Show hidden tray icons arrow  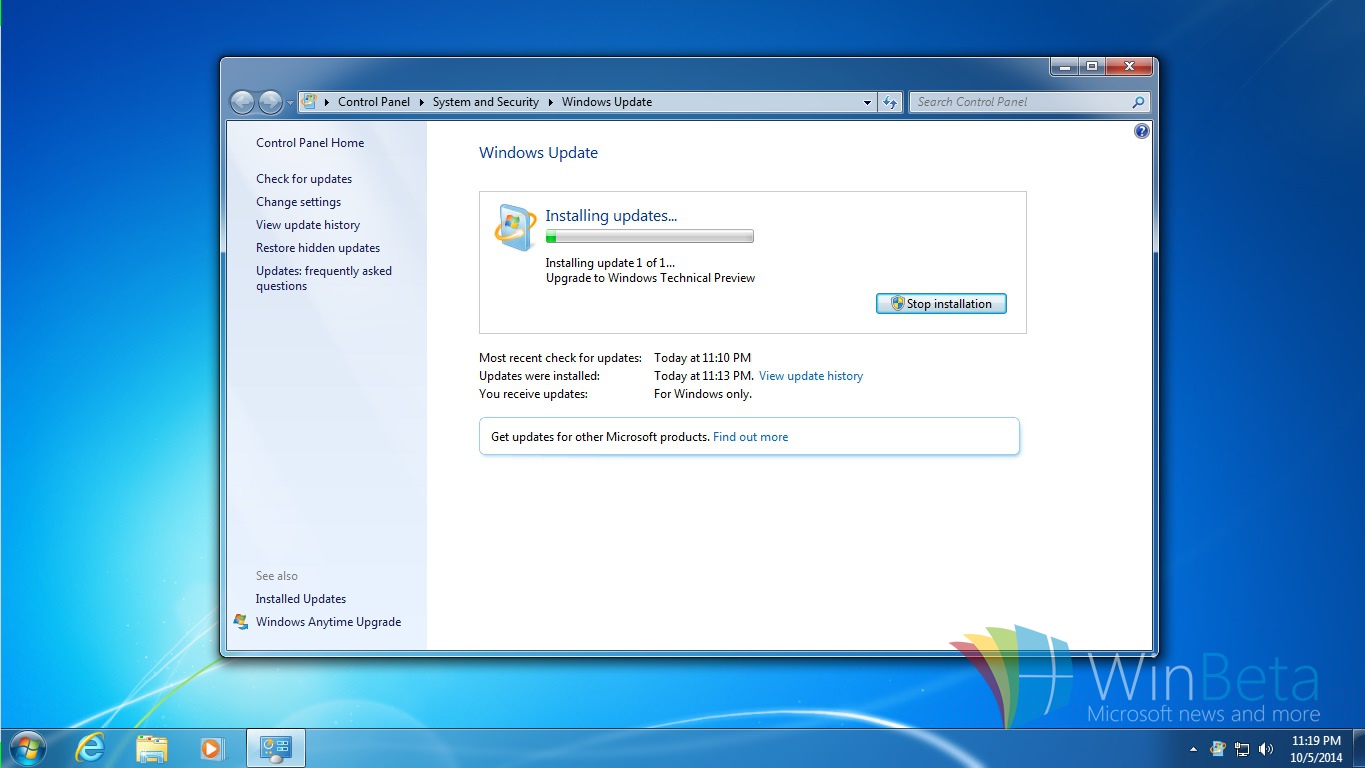pos(1193,749)
